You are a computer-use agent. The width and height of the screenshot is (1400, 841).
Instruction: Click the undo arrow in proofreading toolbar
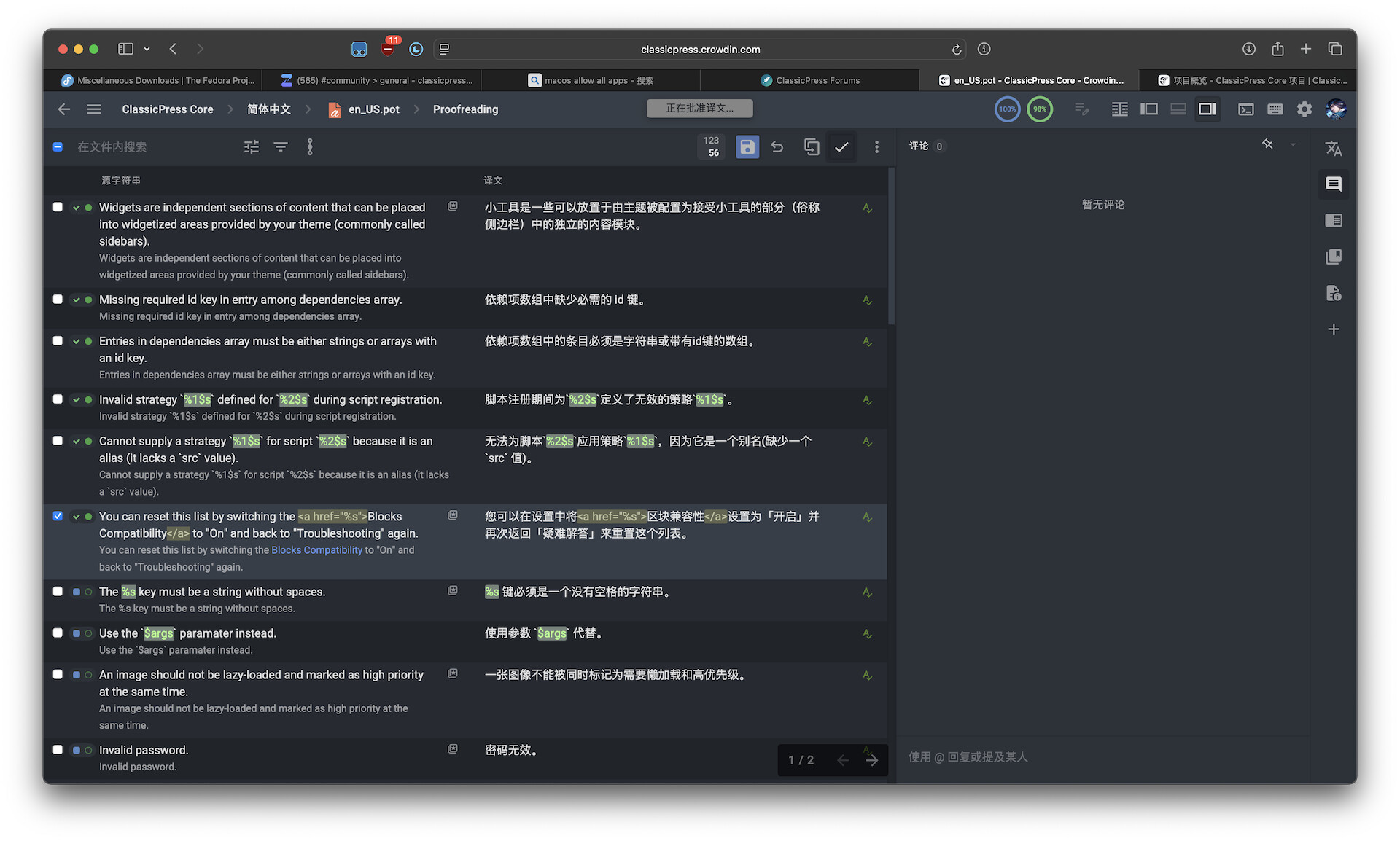[x=777, y=146]
